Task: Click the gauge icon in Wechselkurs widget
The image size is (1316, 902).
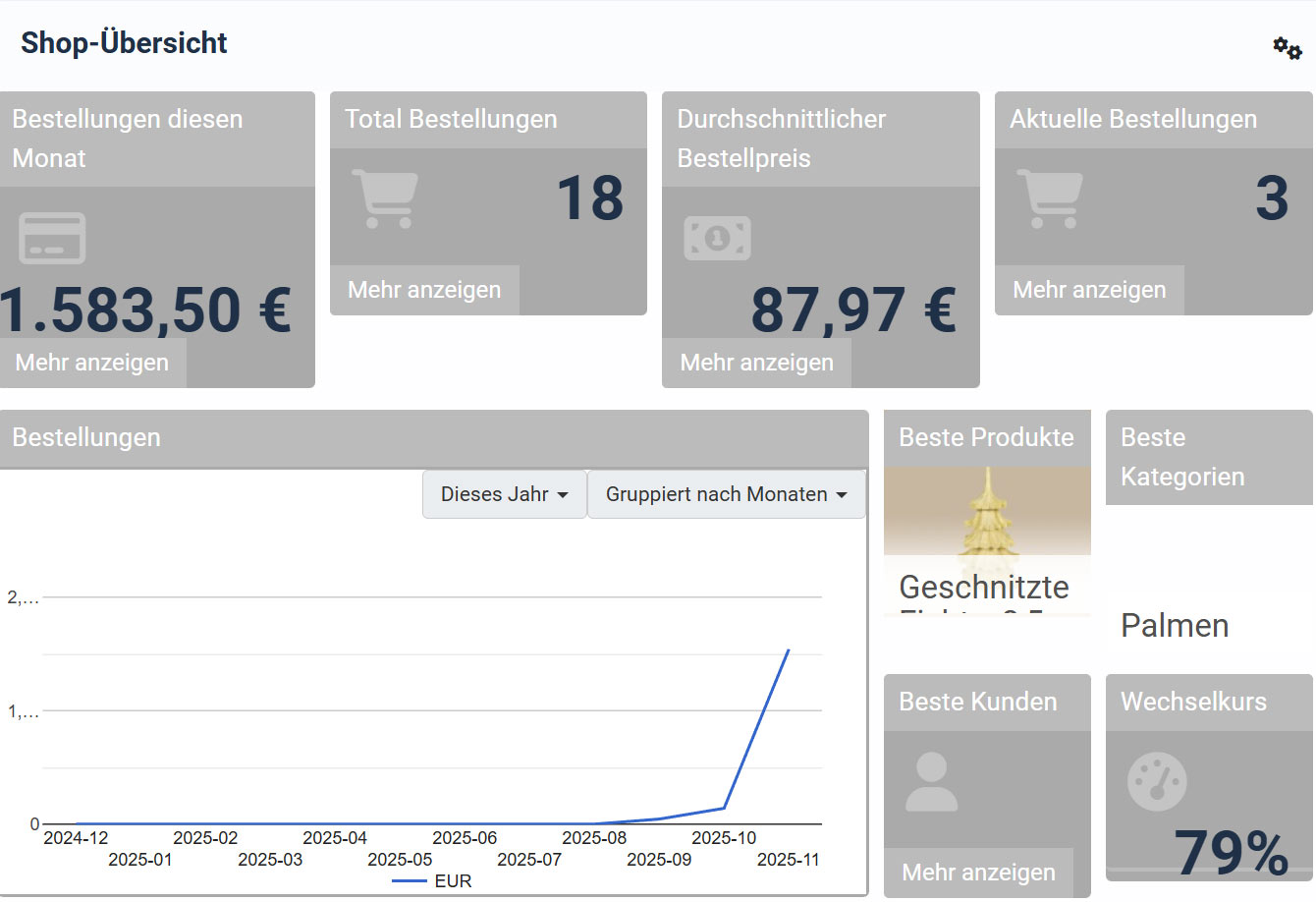Action: pos(1157,782)
